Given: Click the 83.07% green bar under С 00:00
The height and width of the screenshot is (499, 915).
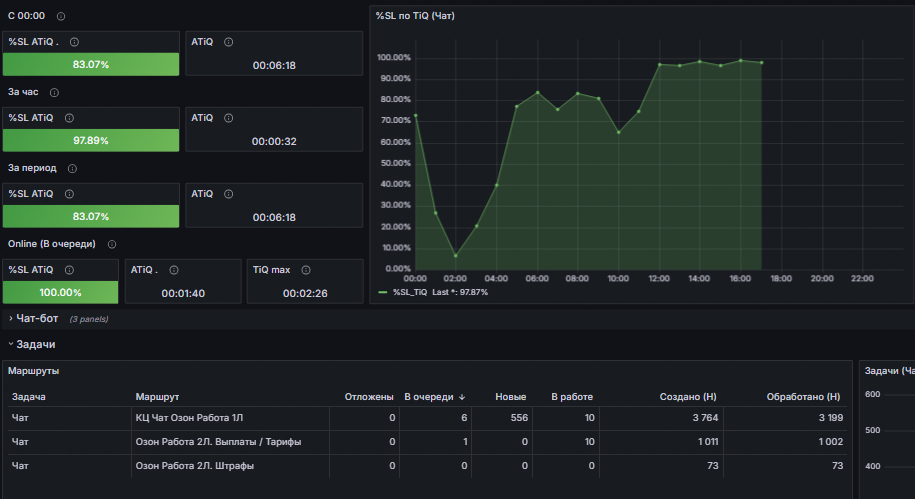Looking at the screenshot, I should click(91, 64).
